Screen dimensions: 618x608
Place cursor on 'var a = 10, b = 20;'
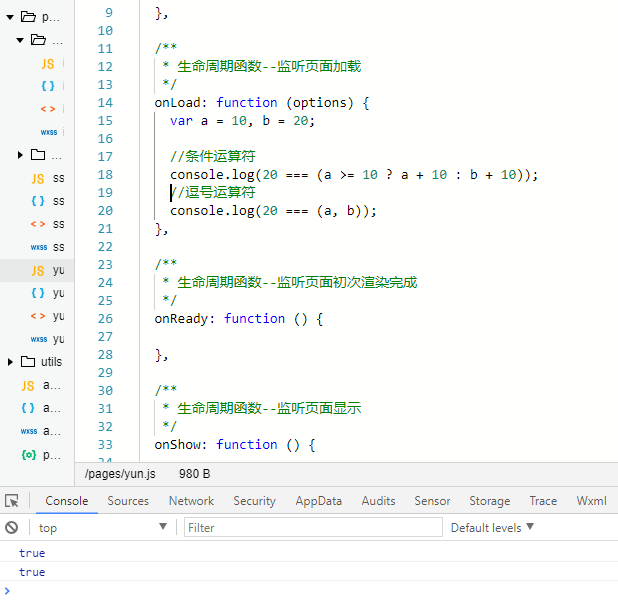pyautogui.click(x=242, y=121)
